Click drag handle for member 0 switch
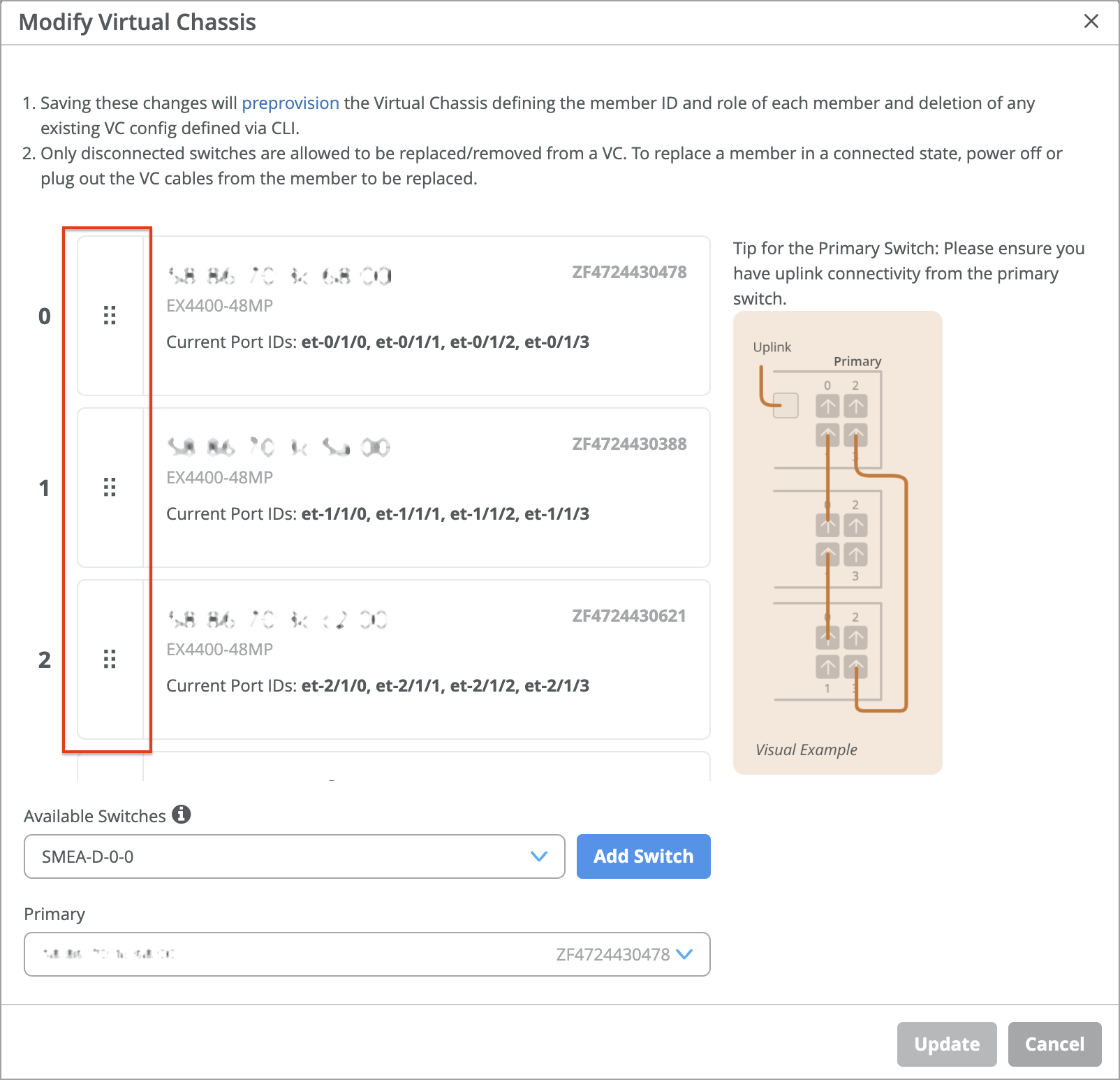The height and width of the screenshot is (1080, 1120). (110, 316)
